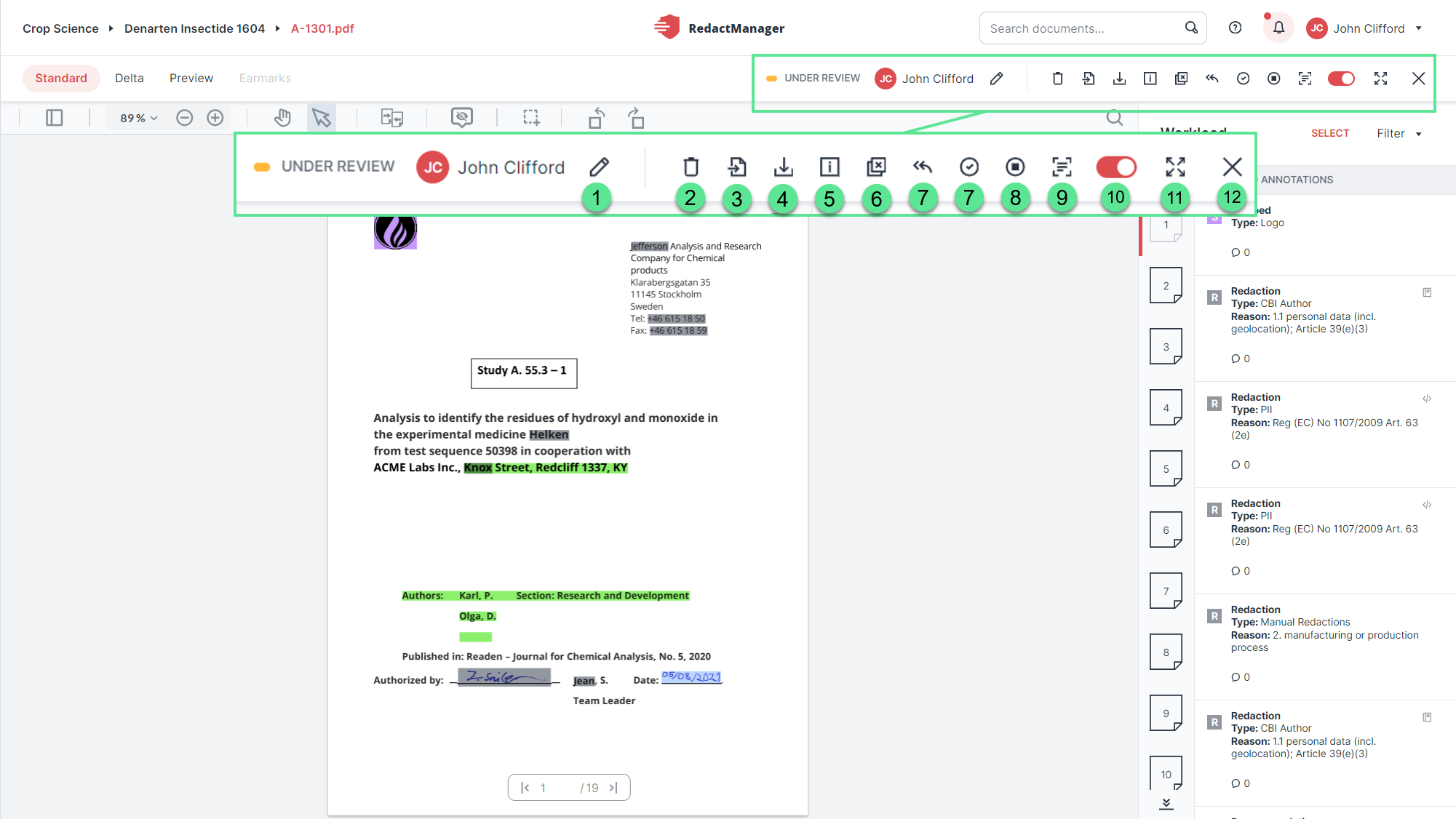Click the export-file icon in top header toolbar

(x=1089, y=79)
